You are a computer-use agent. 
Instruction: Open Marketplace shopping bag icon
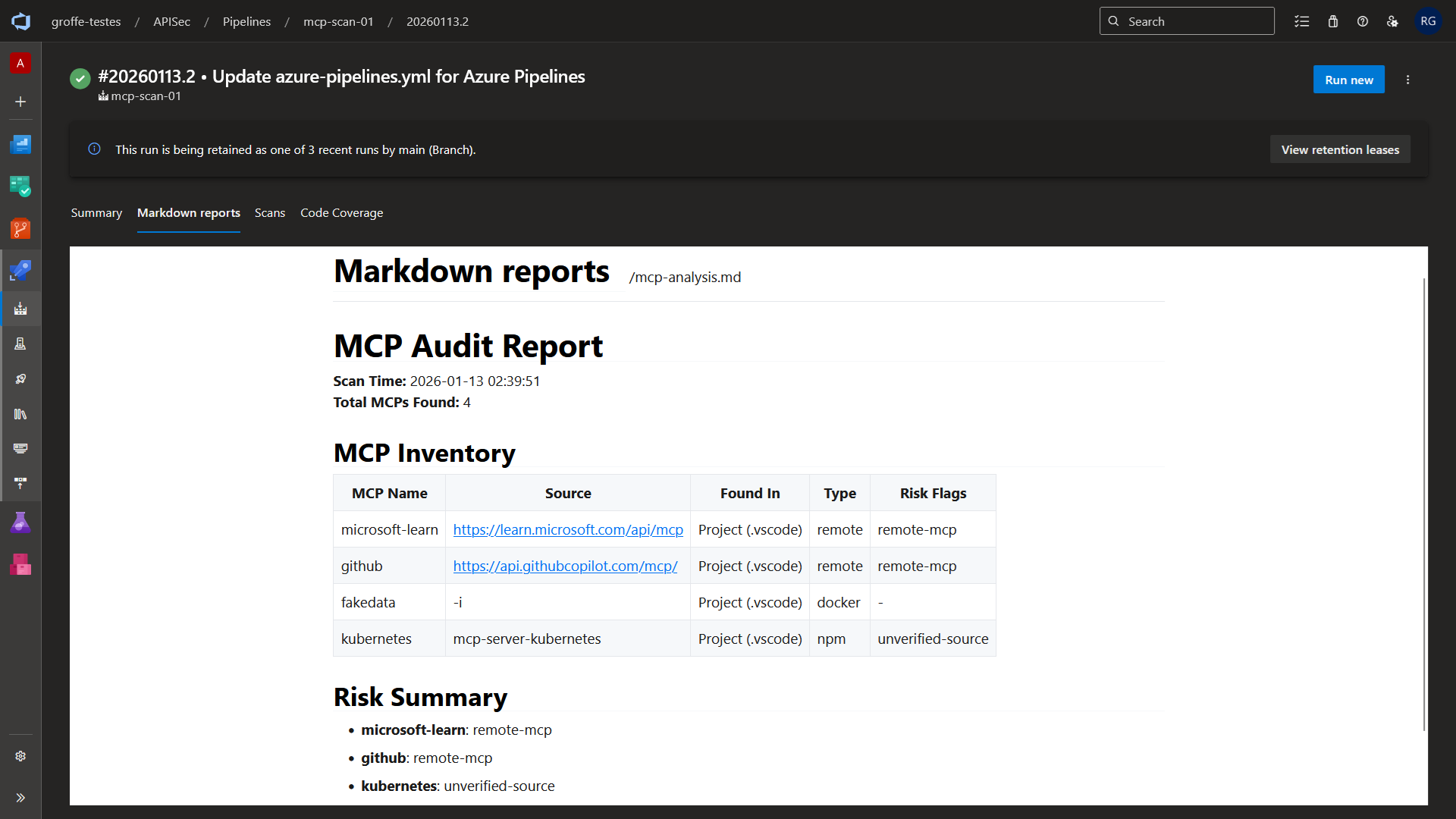coord(1333,21)
